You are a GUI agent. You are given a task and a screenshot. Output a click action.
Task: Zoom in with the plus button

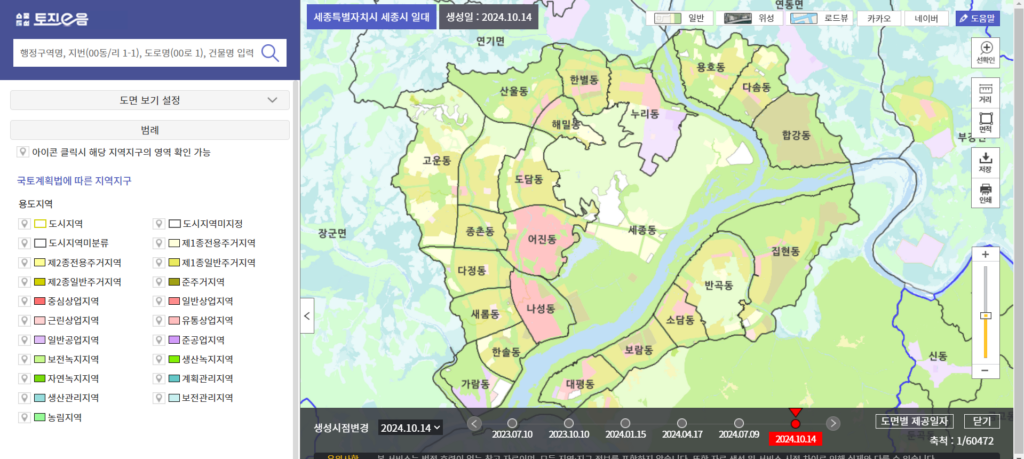click(x=985, y=255)
